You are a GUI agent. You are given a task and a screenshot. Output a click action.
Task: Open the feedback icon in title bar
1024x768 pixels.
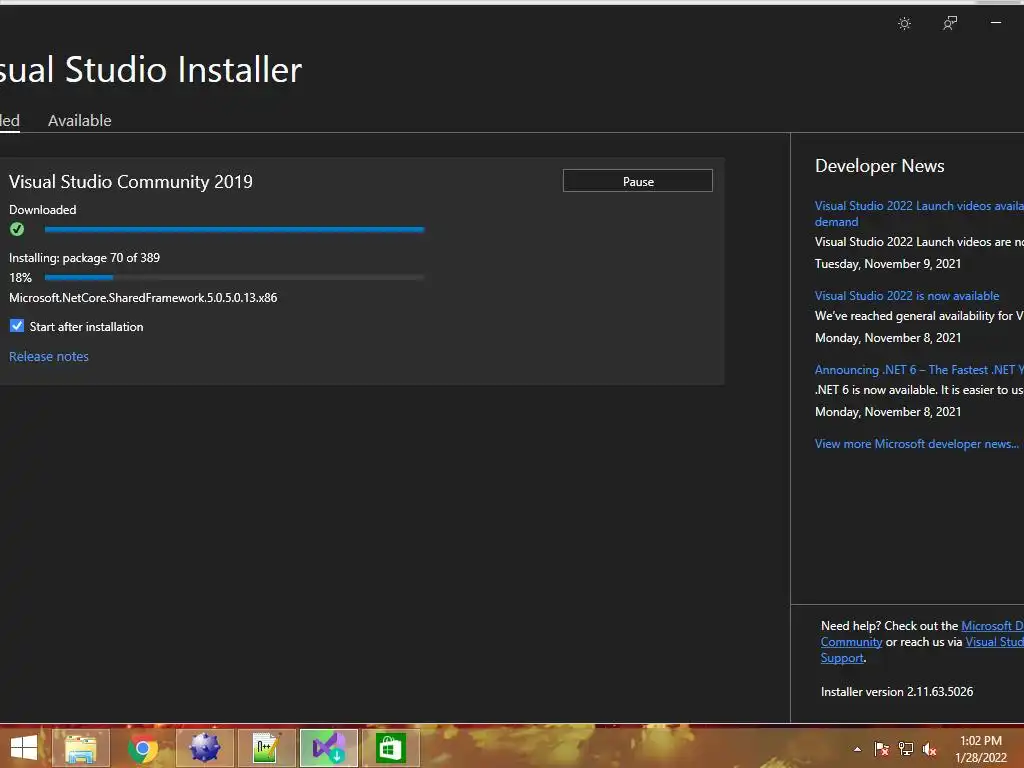pyautogui.click(x=950, y=24)
